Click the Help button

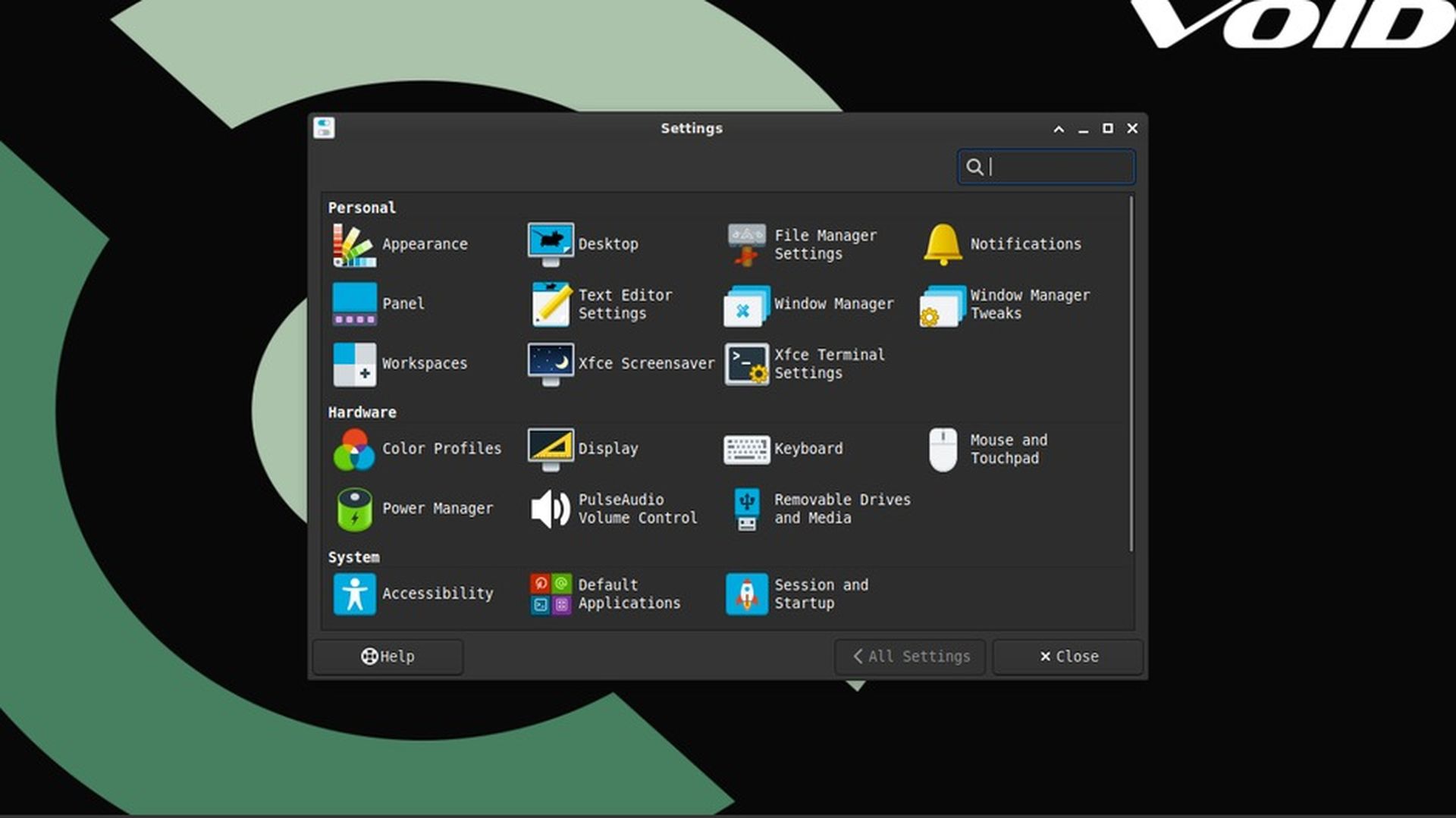pos(388,657)
